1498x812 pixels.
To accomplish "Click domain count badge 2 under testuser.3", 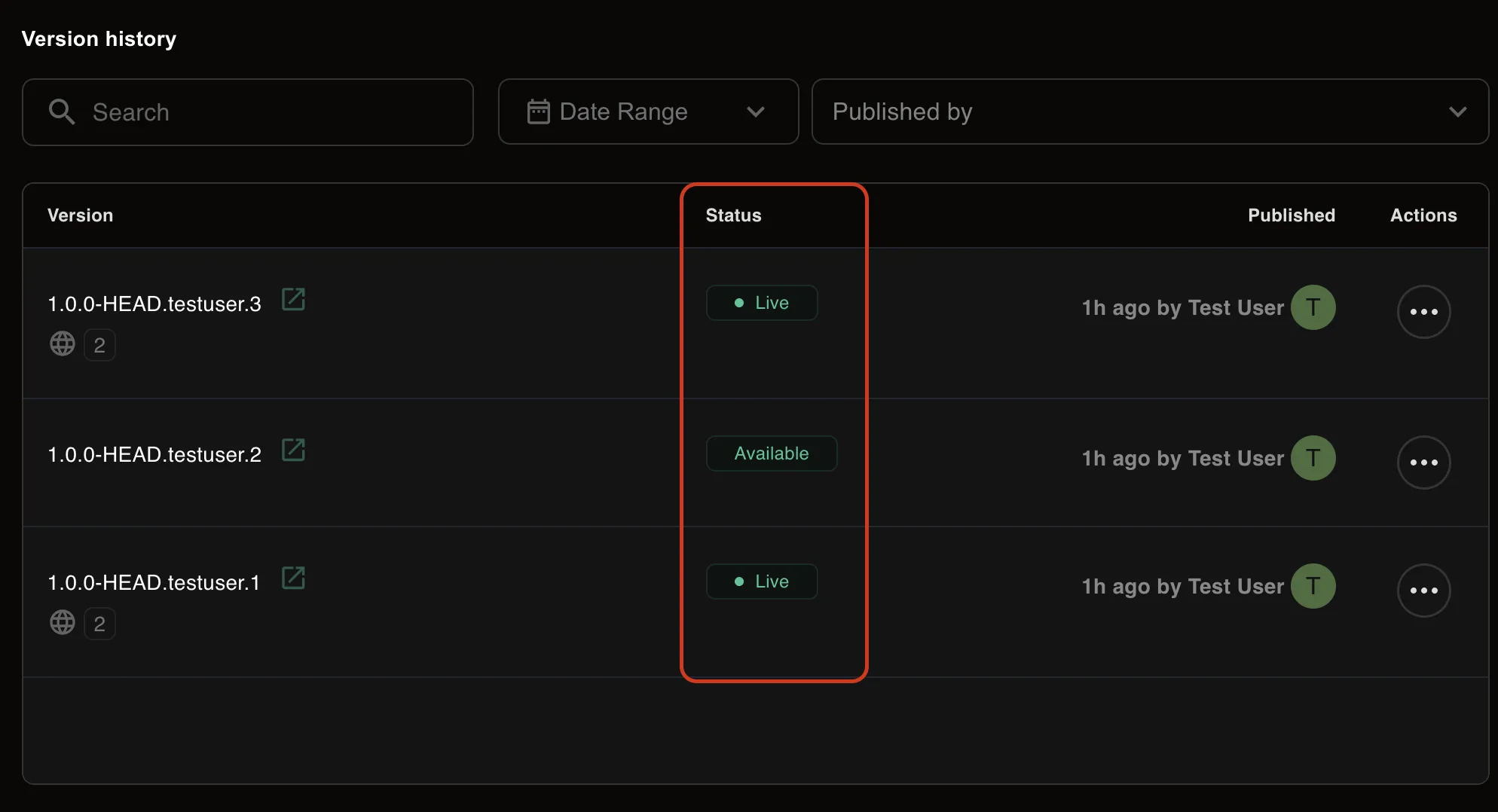I will click(x=99, y=345).
